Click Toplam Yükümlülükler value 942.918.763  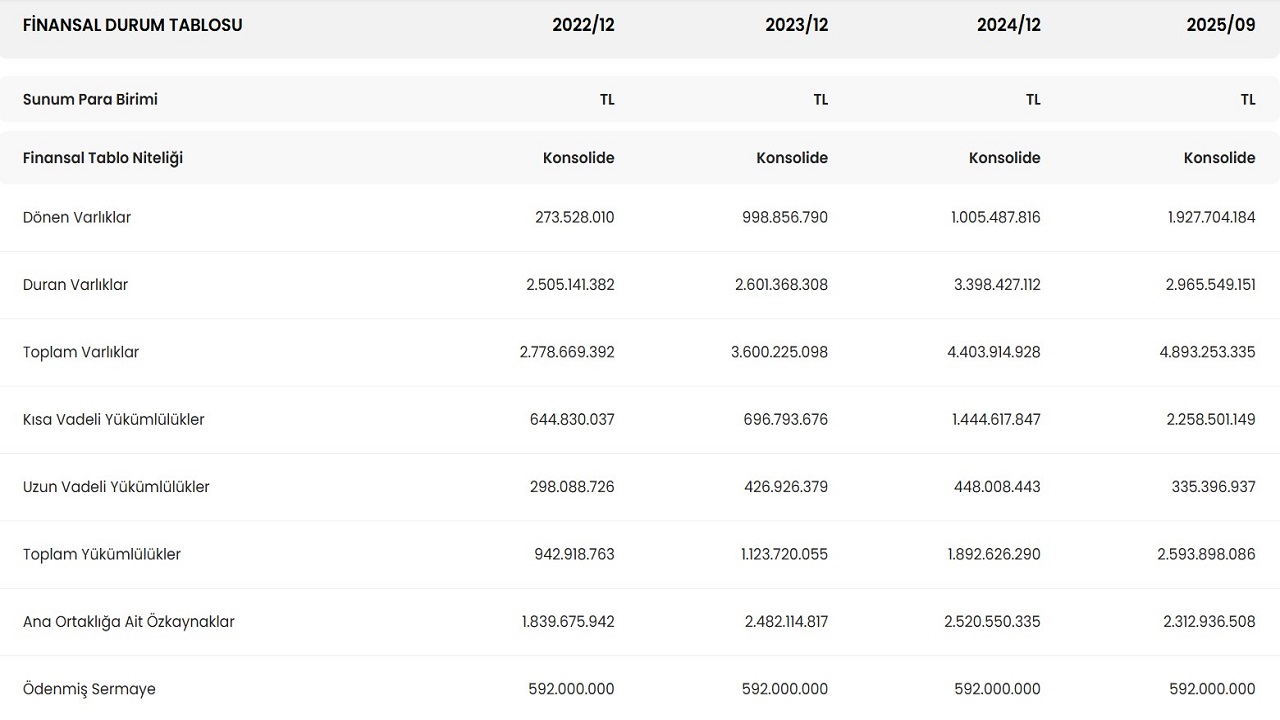574,554
